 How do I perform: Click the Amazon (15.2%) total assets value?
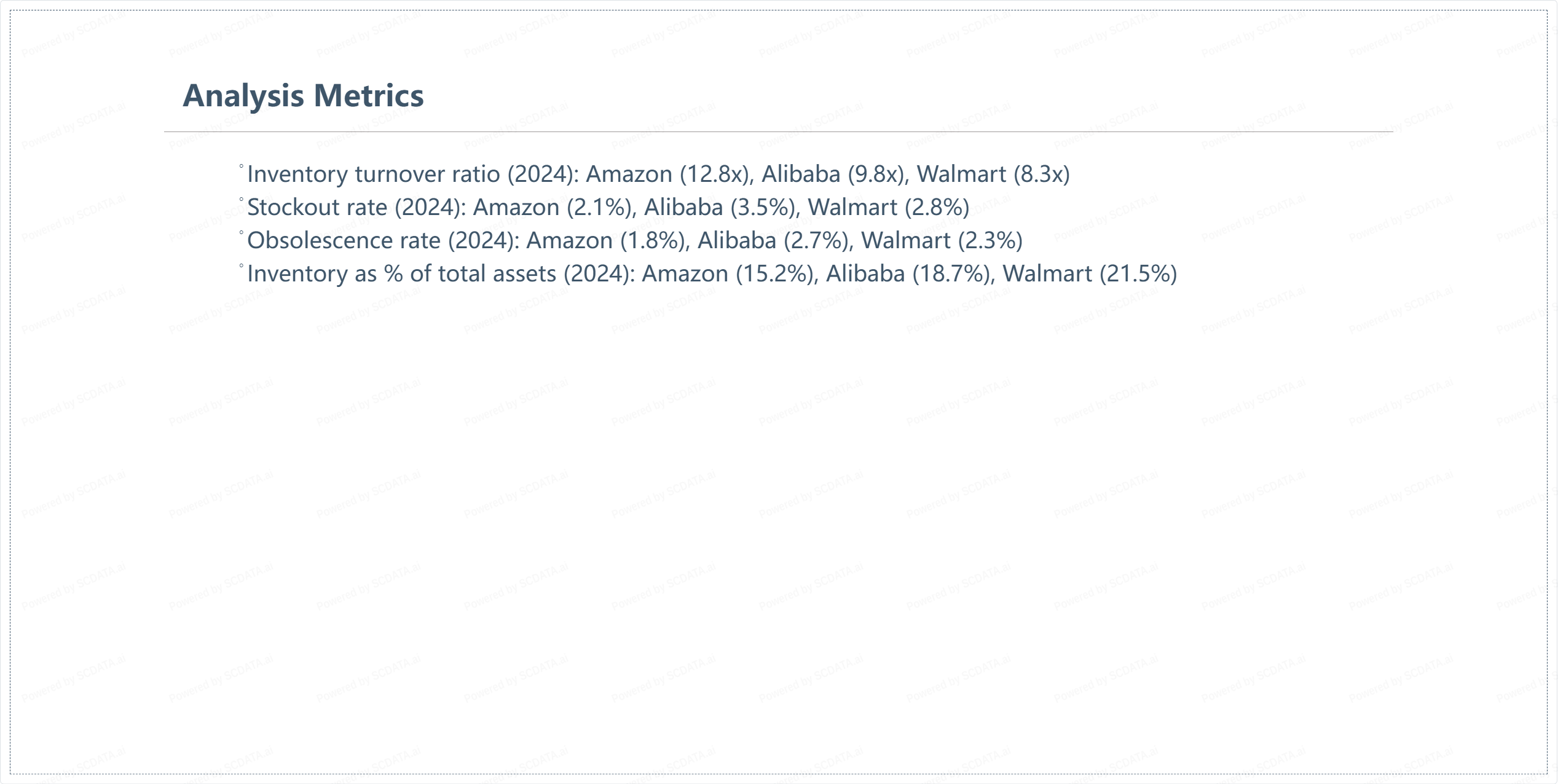pos(729,274)
